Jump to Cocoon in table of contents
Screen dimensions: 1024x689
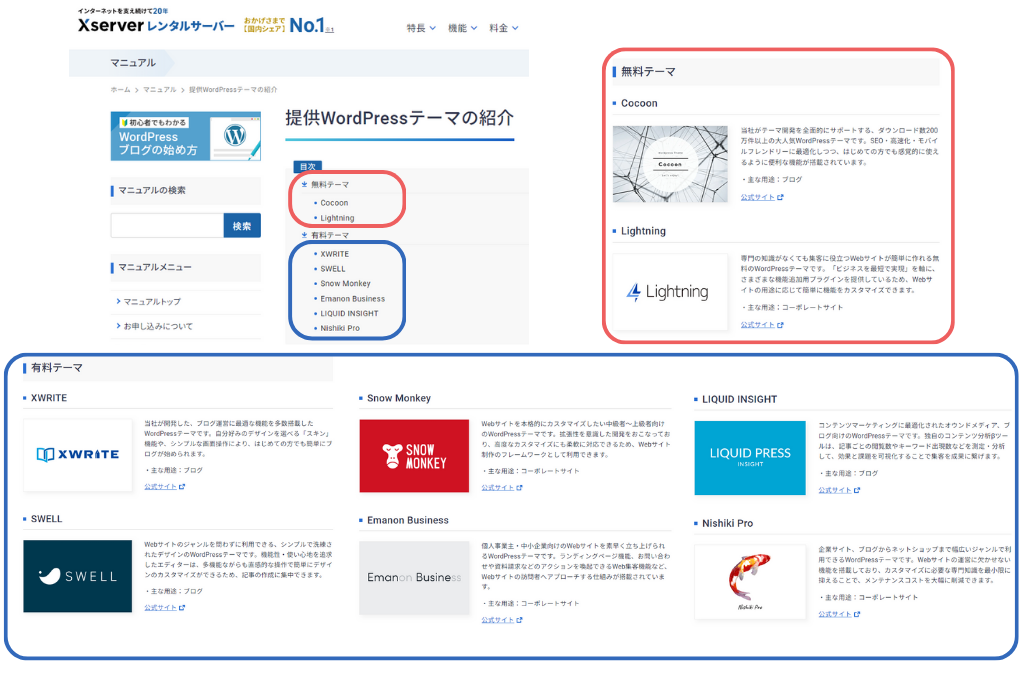click(x=334, y=203)
